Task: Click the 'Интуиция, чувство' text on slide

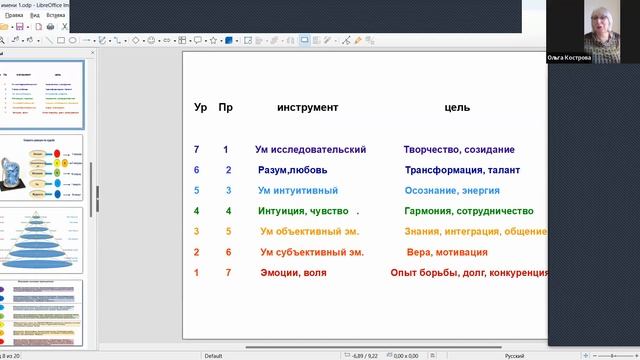Action: click(x=303, y=211)
